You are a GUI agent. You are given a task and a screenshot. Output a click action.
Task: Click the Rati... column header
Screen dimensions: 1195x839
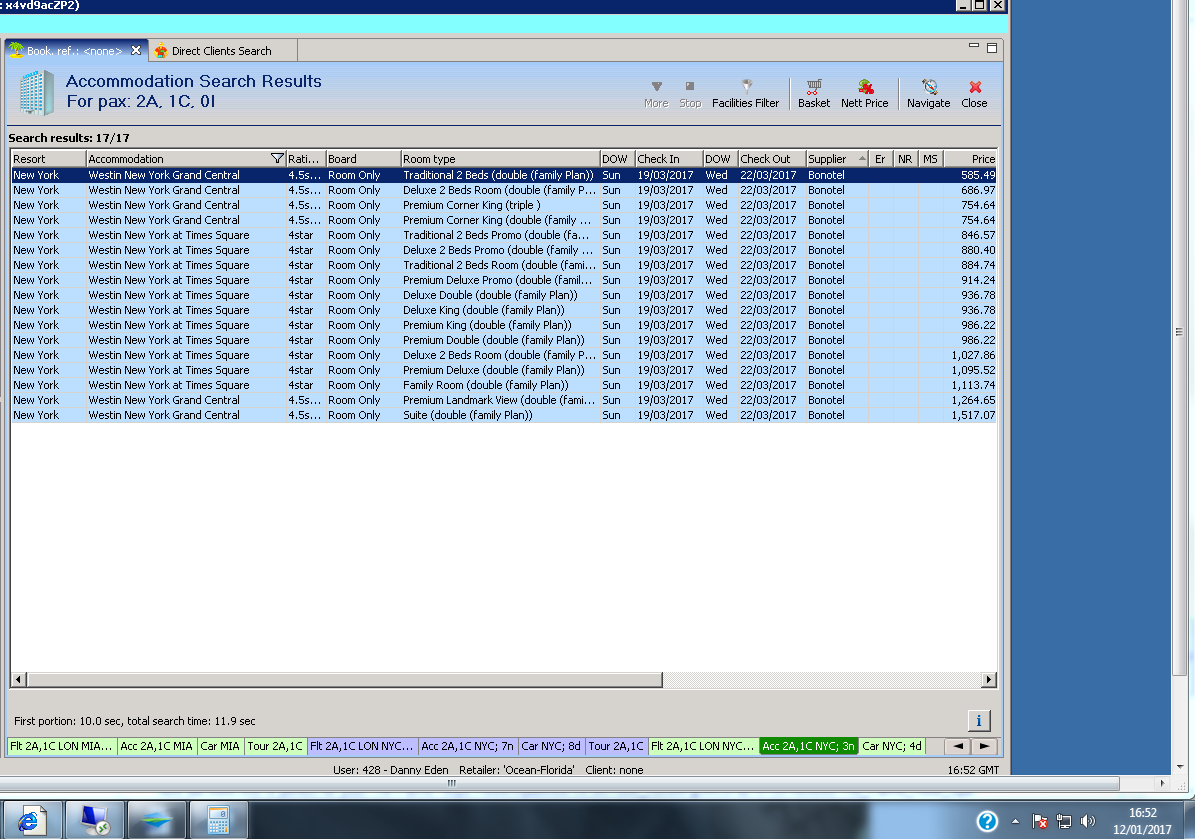pos(306,159)
